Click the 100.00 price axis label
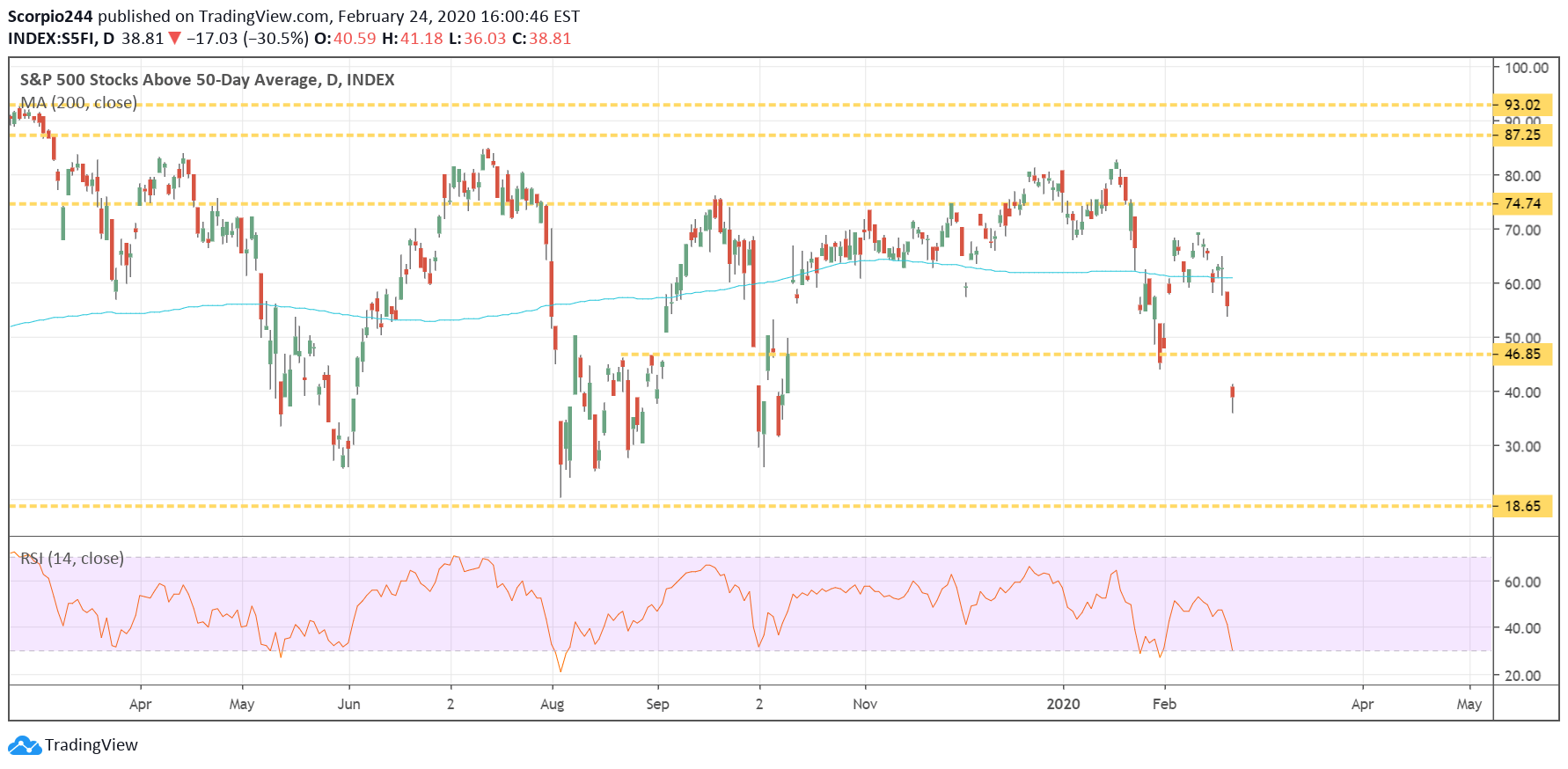The height and width of the screenshot is (769, 1568). tap(1527, 68)
